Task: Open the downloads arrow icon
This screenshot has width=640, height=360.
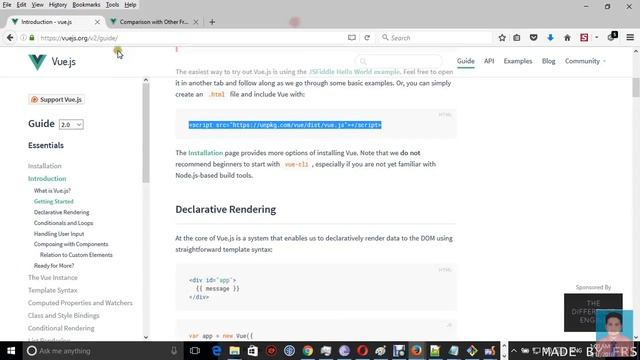Action: [550, 38]
